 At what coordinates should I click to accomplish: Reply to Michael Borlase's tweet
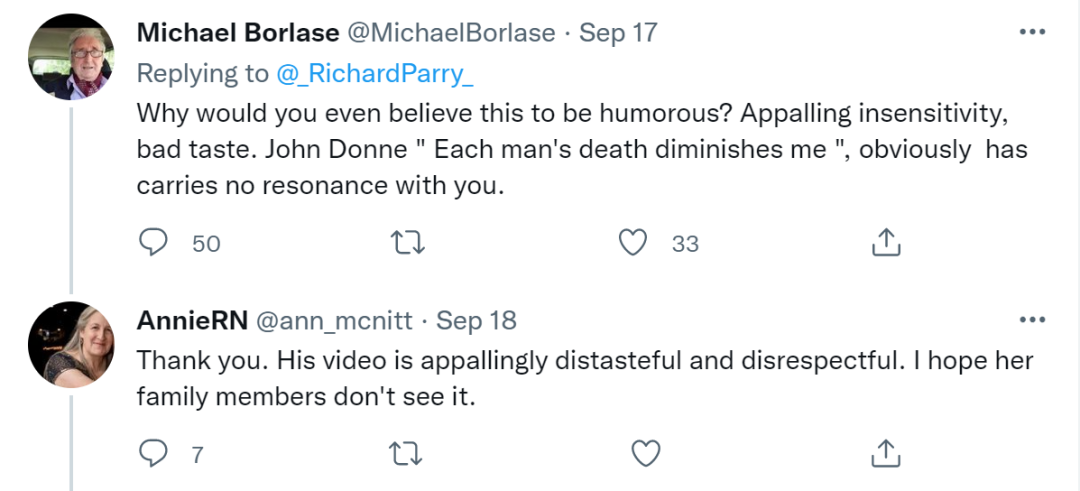153,242
